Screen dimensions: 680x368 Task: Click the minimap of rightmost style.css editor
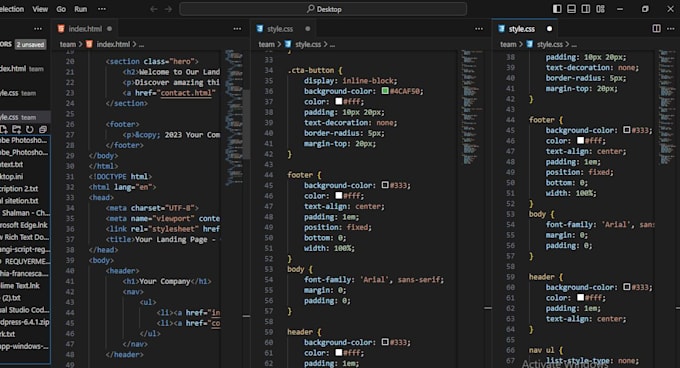pos(667,107)
